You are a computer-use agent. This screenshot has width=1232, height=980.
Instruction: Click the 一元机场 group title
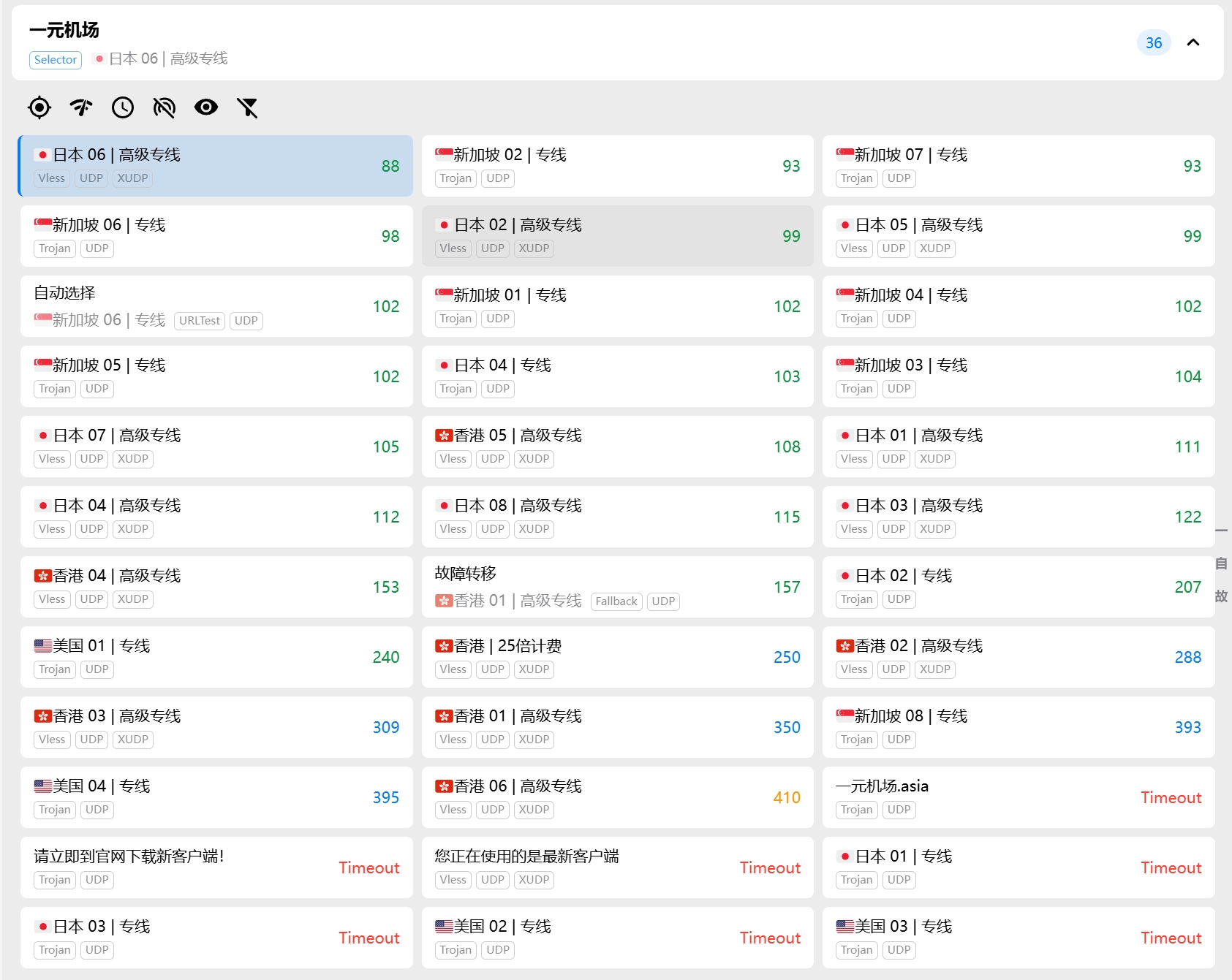click(x=64, y=30)
